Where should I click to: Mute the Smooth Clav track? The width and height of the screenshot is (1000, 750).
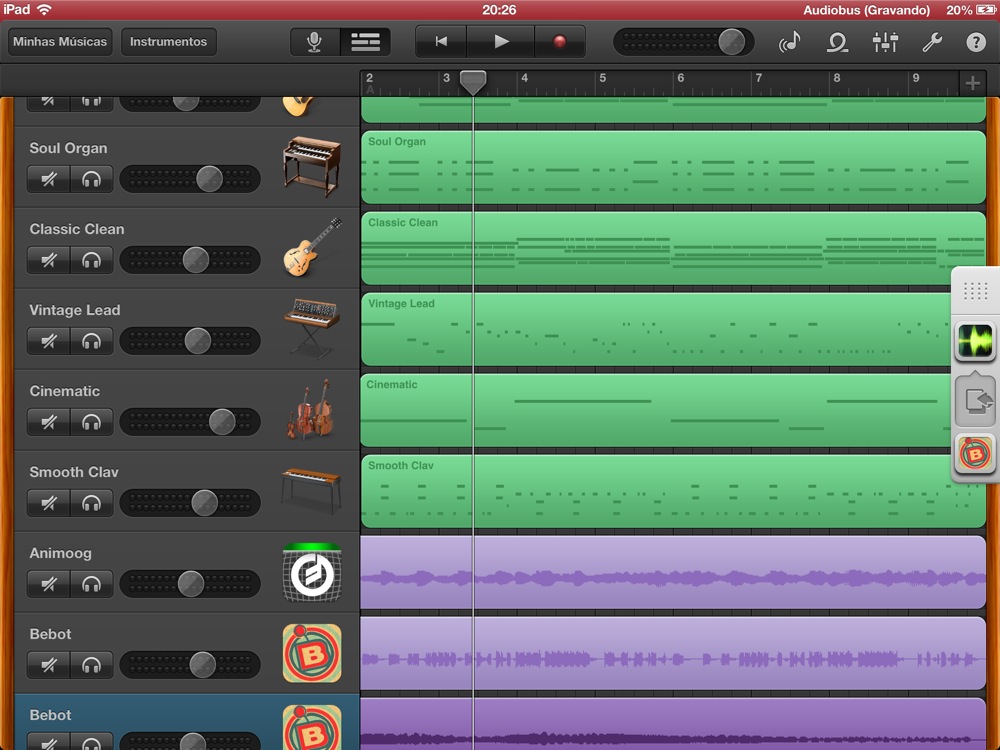[x=48, y=503]
